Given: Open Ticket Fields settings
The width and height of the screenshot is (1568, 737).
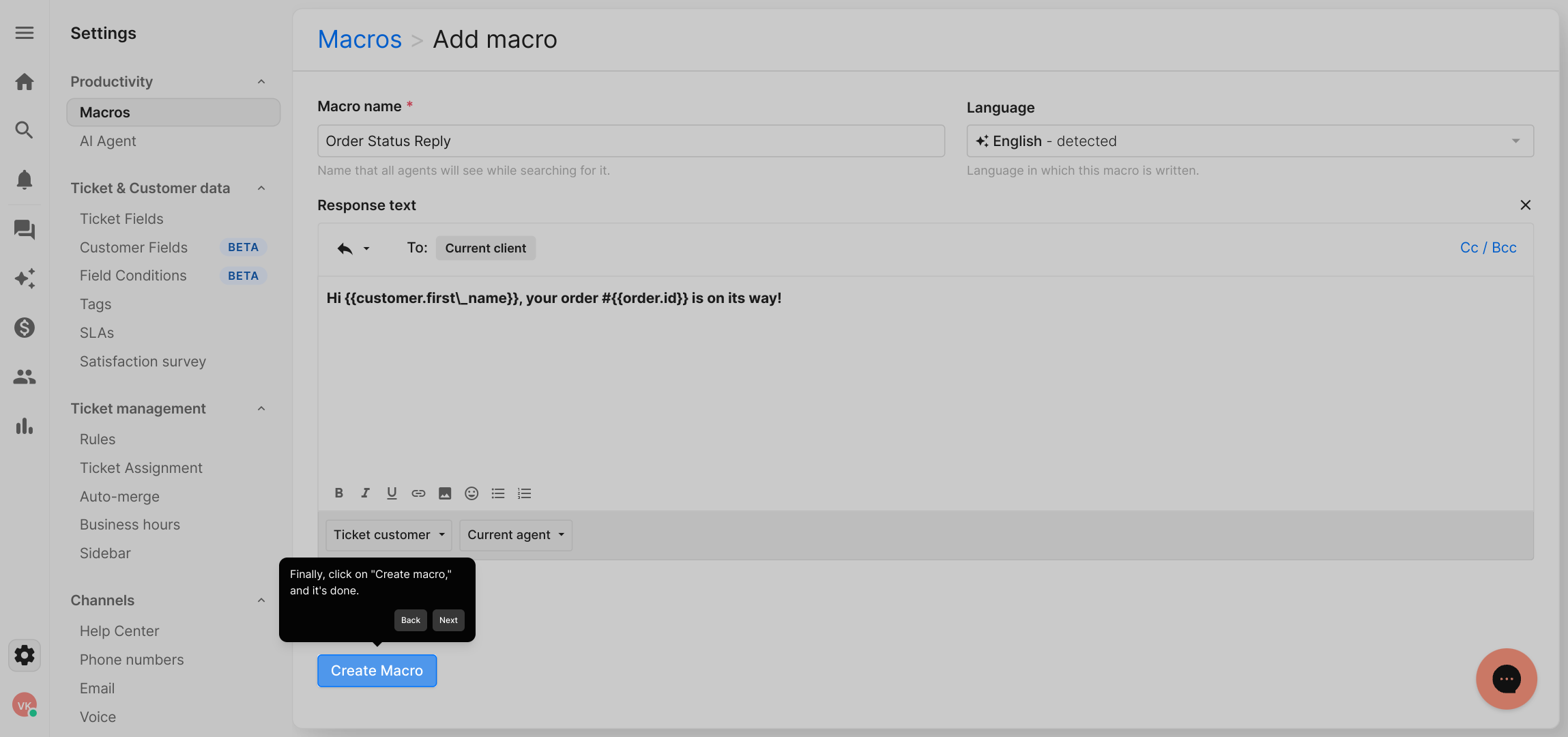Looking at the screenshot, I should (x=121, y=219).
